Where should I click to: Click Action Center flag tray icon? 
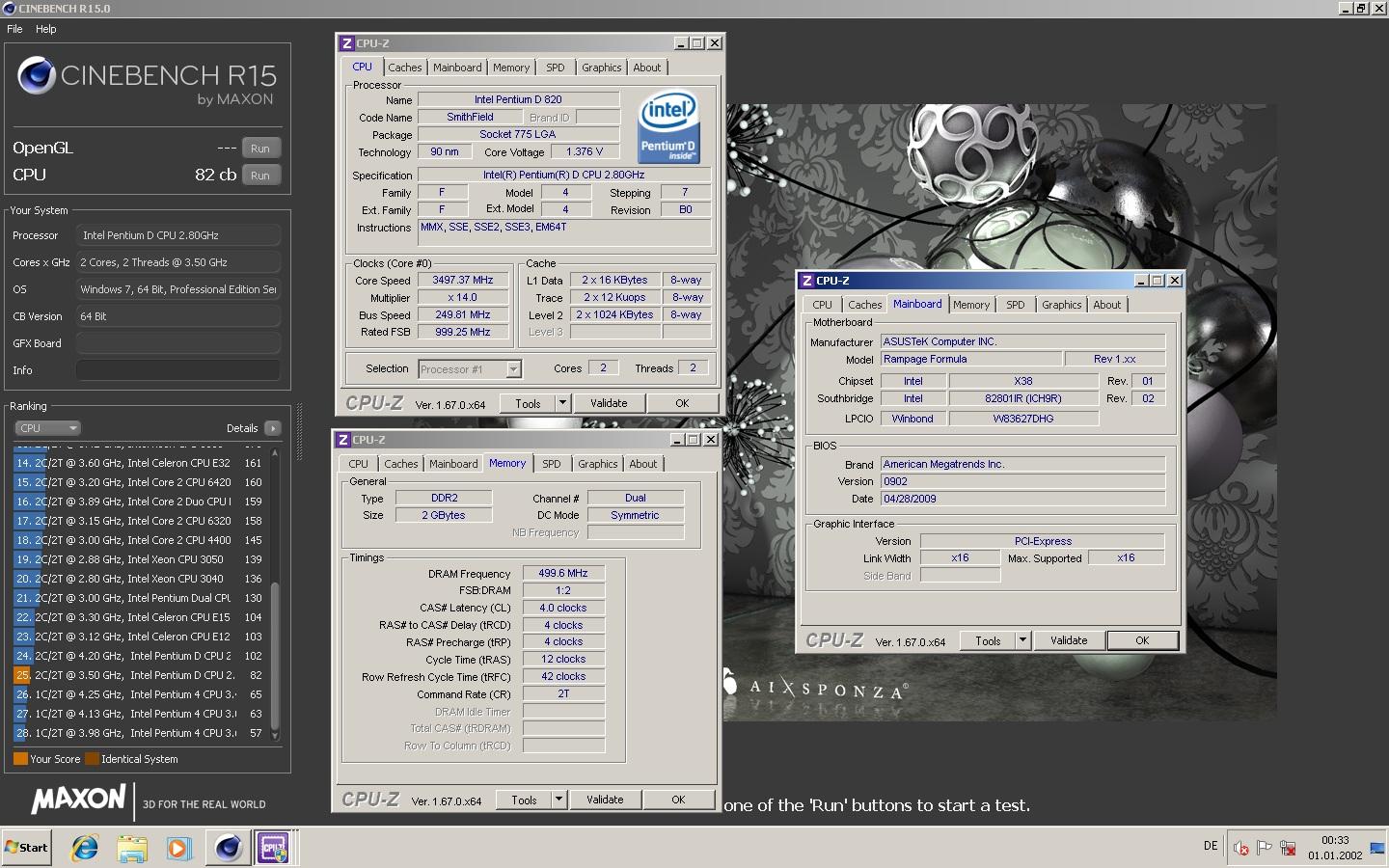(x=1265, y=848)
